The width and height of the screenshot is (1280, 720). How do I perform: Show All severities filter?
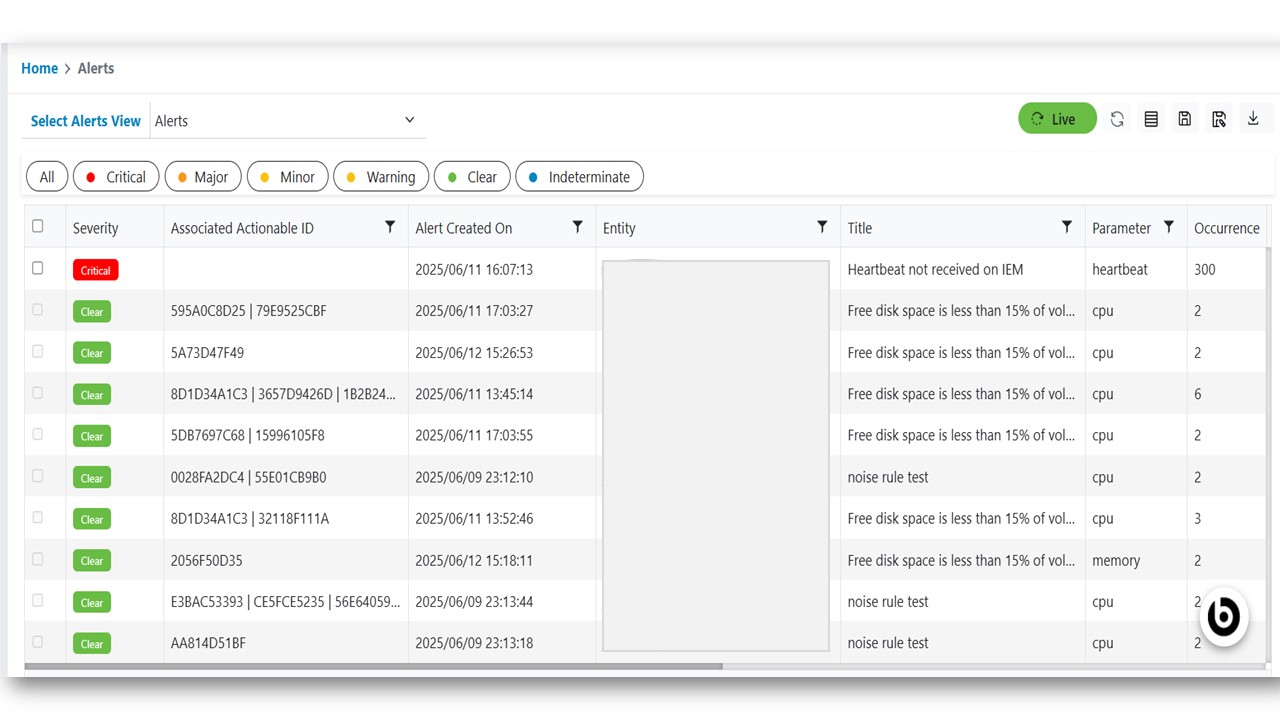(47, 177)
